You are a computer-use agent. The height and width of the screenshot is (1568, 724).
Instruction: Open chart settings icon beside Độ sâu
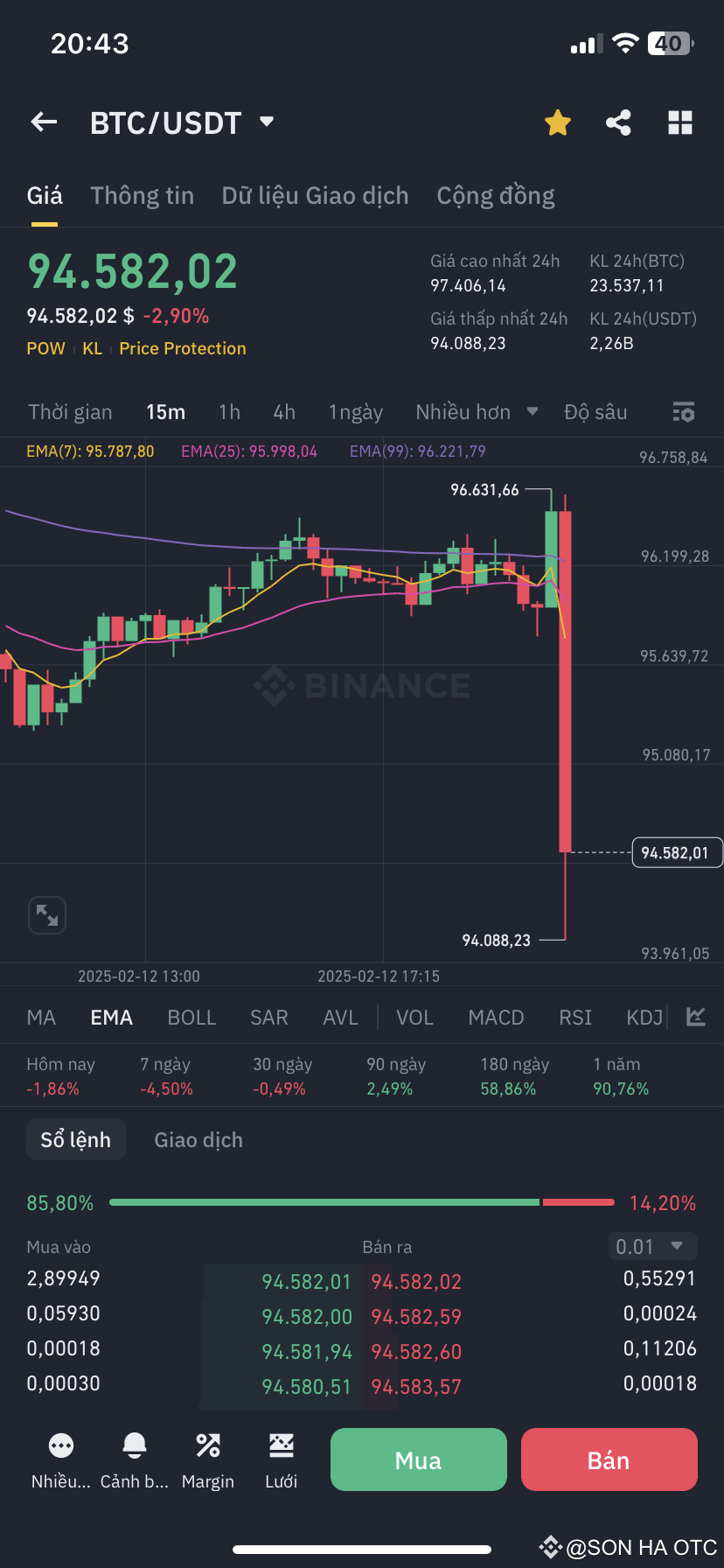684,411
